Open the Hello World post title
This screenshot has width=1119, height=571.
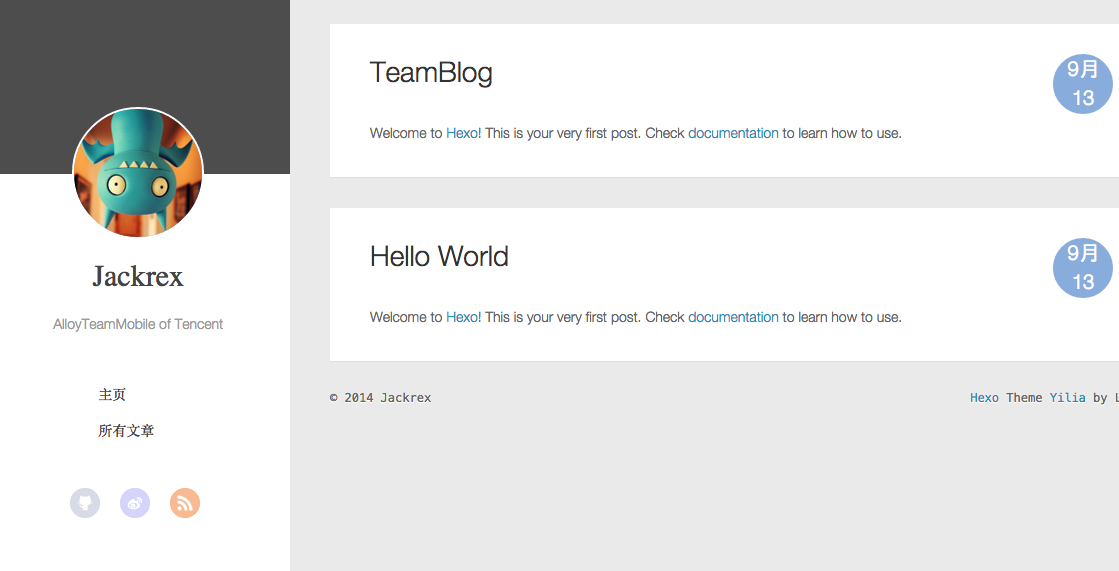439,257
